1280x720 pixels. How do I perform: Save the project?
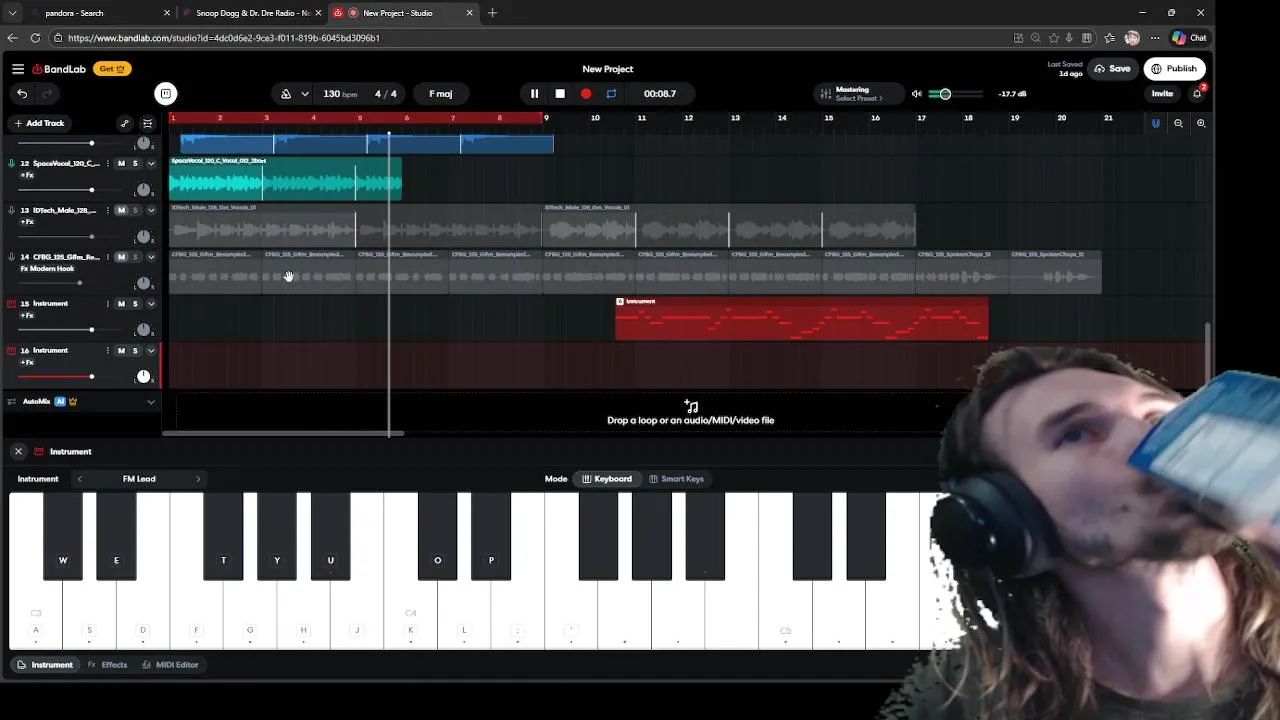(1112, 69)
